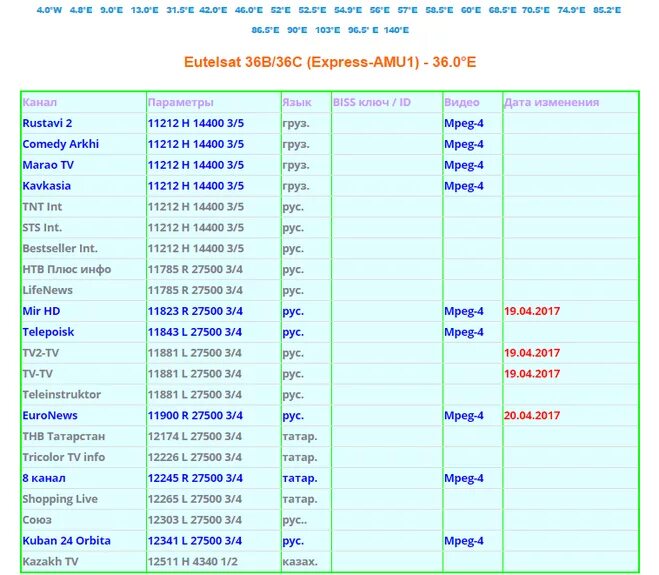This screenshot has width=659, height=575.
Task: Open the 86.5°E satellite link
Action: [x=265, y=30]
